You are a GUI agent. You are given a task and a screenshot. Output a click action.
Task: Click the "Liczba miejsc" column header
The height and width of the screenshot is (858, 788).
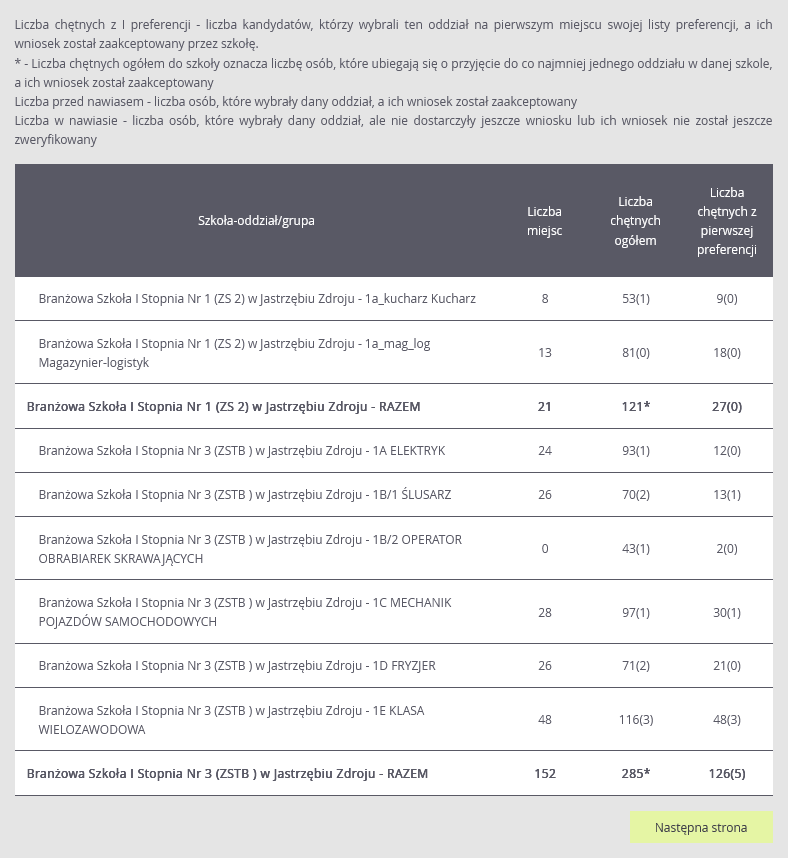point(544,221)
